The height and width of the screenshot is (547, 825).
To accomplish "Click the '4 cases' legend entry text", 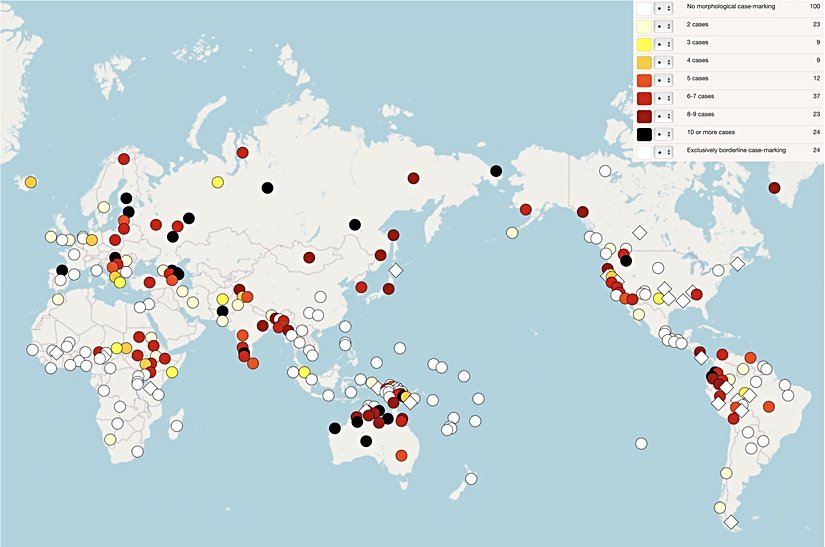I will point(699,61).
